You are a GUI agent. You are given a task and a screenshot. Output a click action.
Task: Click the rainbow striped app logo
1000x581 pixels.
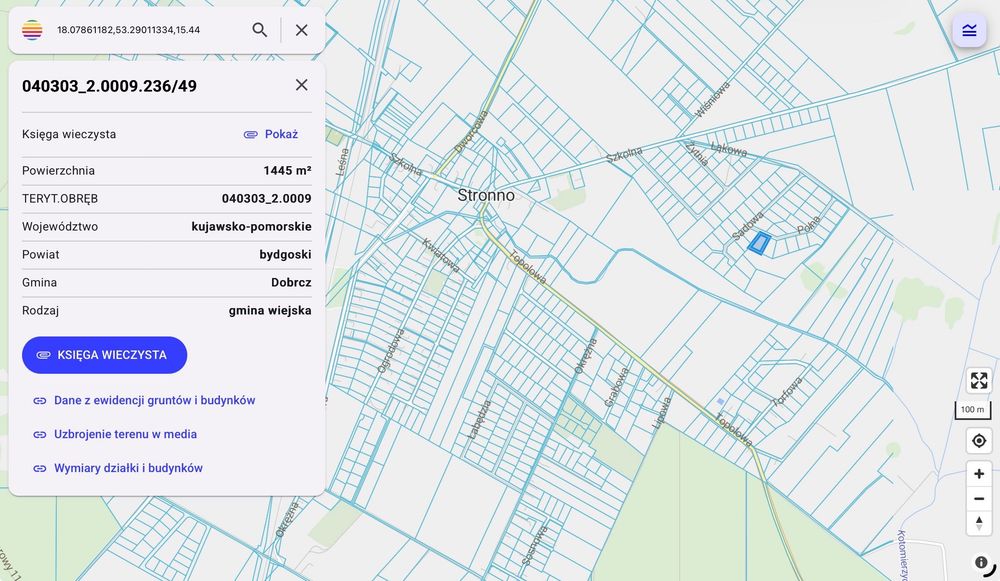pyautogui.click(x=32, y=30)
